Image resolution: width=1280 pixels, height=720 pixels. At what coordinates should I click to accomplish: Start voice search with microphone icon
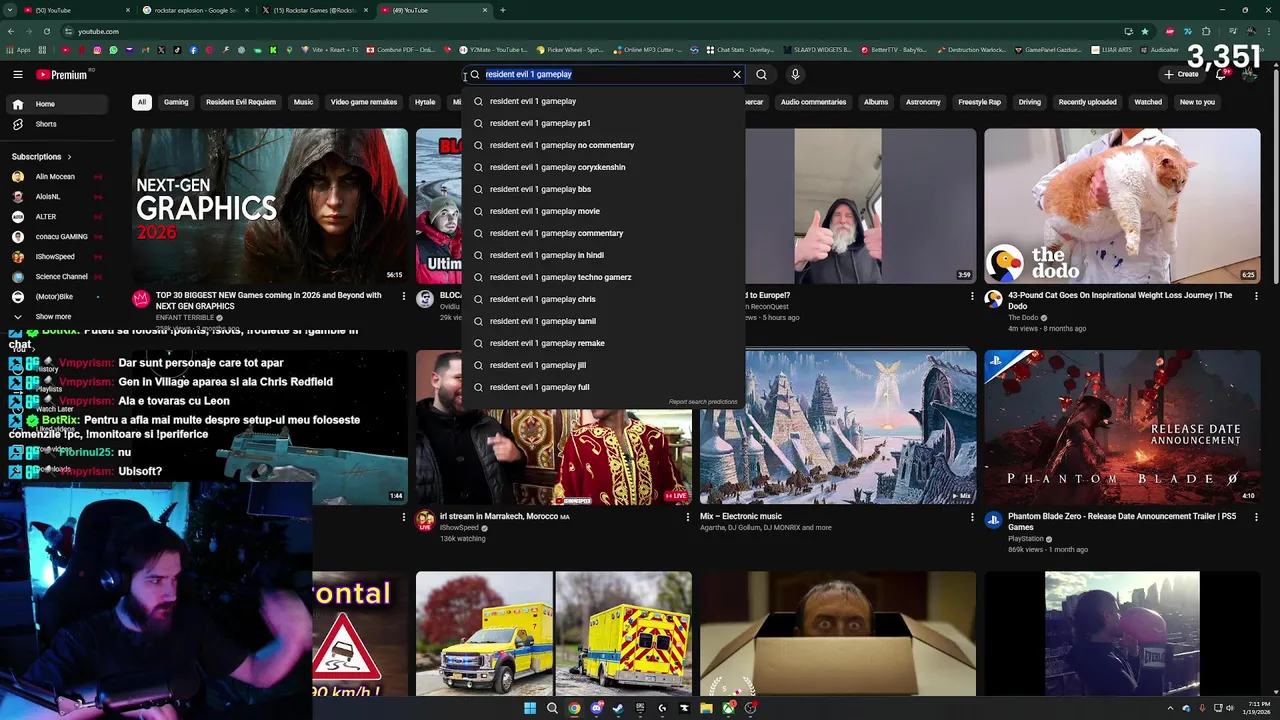point(795,74)
